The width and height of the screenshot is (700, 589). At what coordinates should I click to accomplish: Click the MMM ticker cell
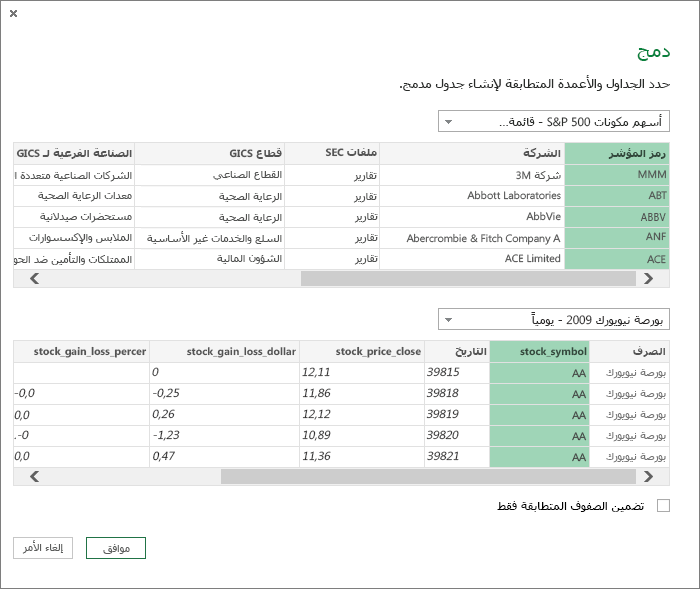[x=617, y=175]
